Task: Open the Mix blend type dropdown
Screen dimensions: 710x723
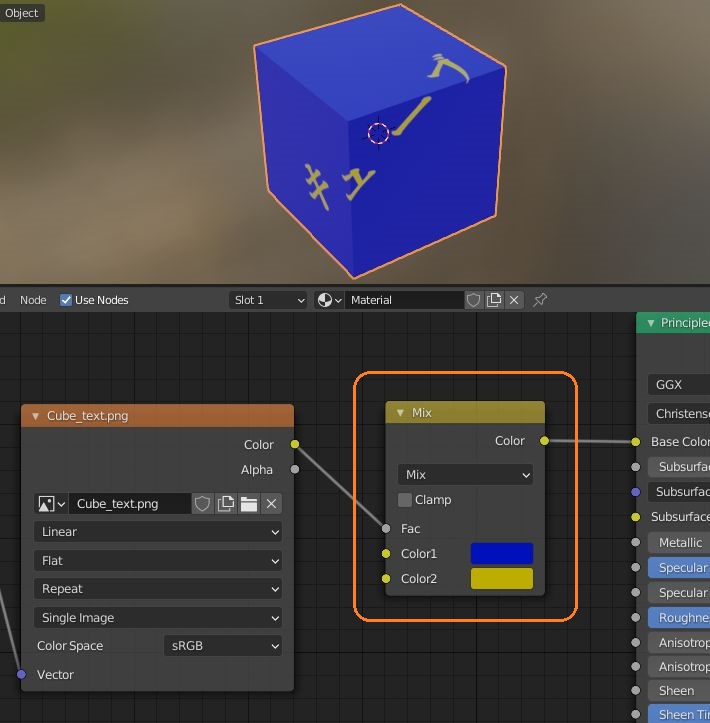Action: click(465, 475)
